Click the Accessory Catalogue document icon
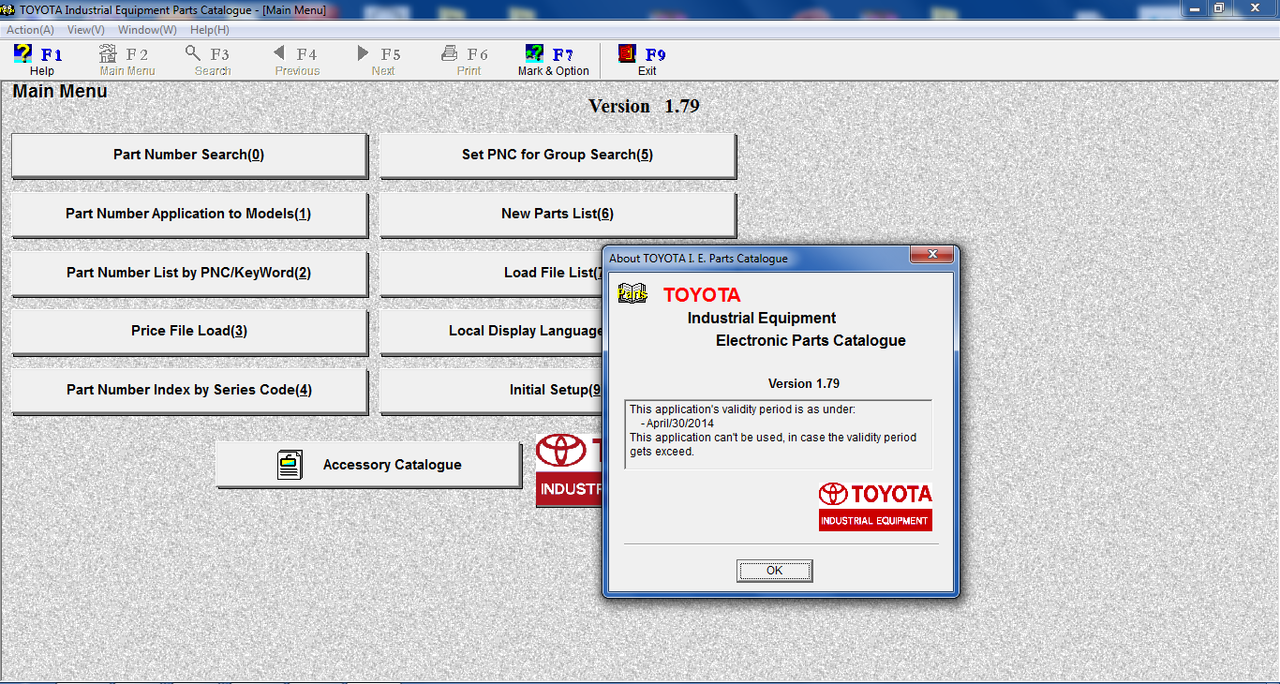1280x684 pixels. (290, 465)
